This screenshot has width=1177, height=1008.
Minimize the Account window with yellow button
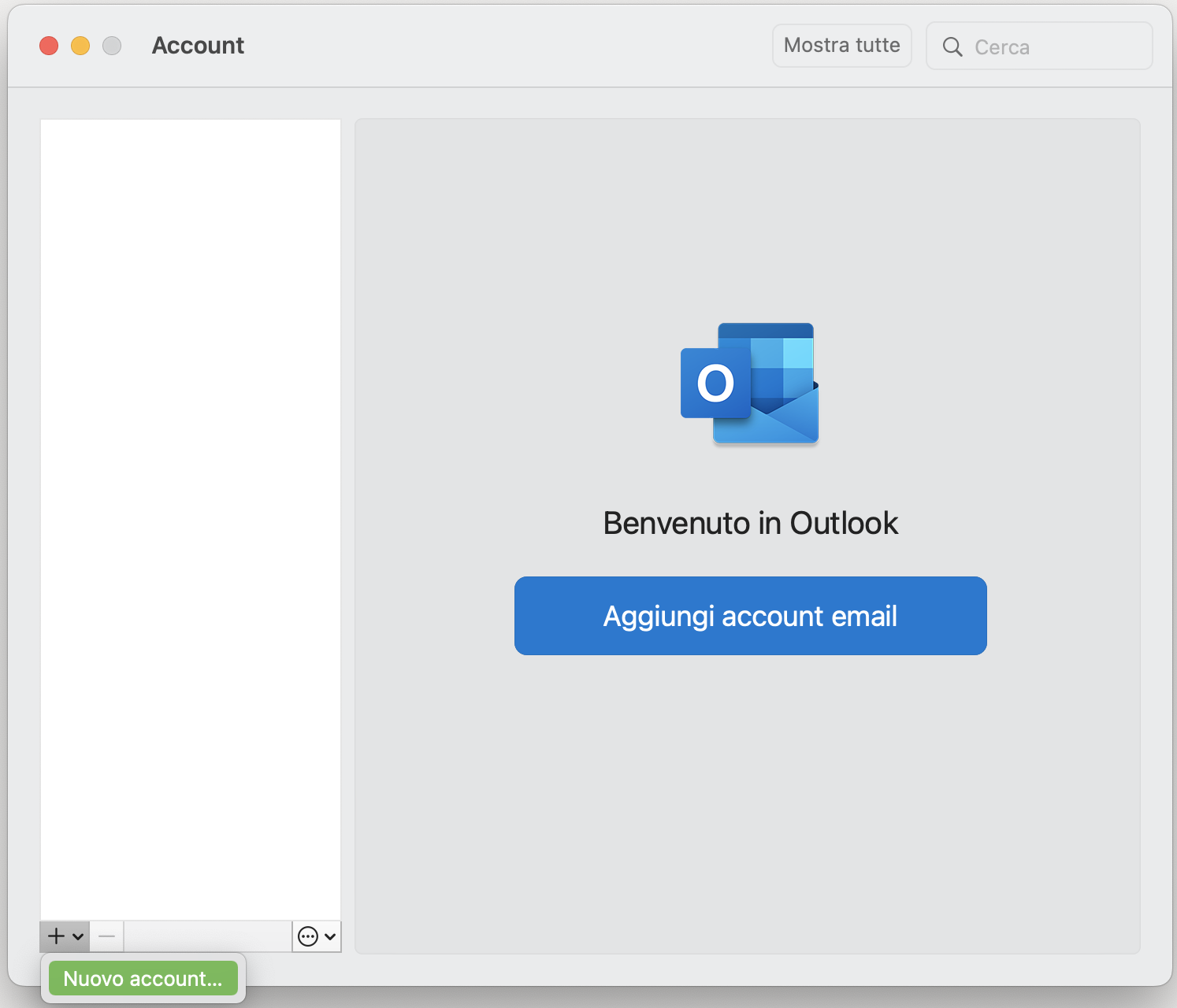[80, 46]
